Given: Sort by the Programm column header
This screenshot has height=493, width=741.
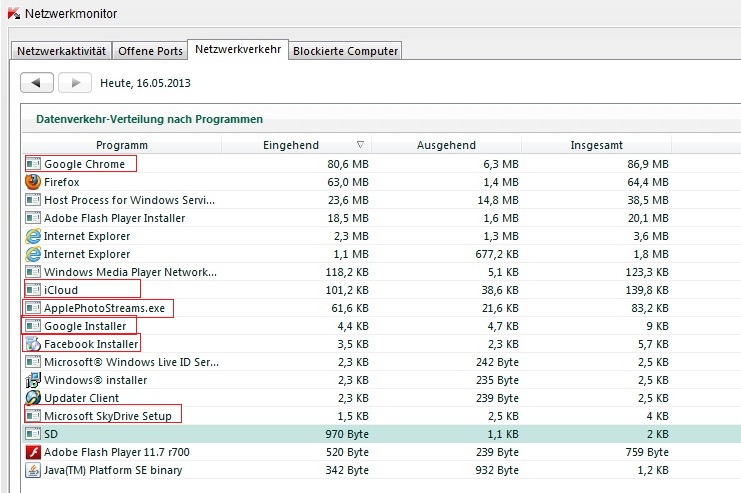Looking at the screenshot, I should (x=122, y=145).
